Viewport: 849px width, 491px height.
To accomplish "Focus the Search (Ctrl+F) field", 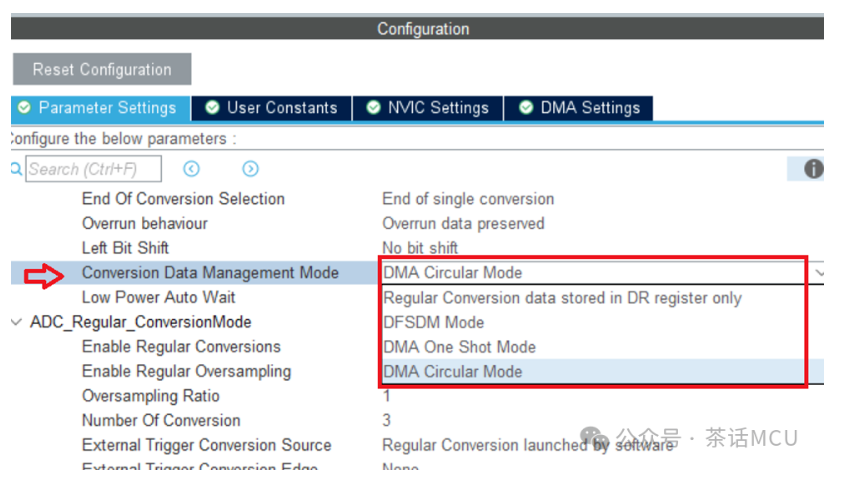I will pos(96,169).
